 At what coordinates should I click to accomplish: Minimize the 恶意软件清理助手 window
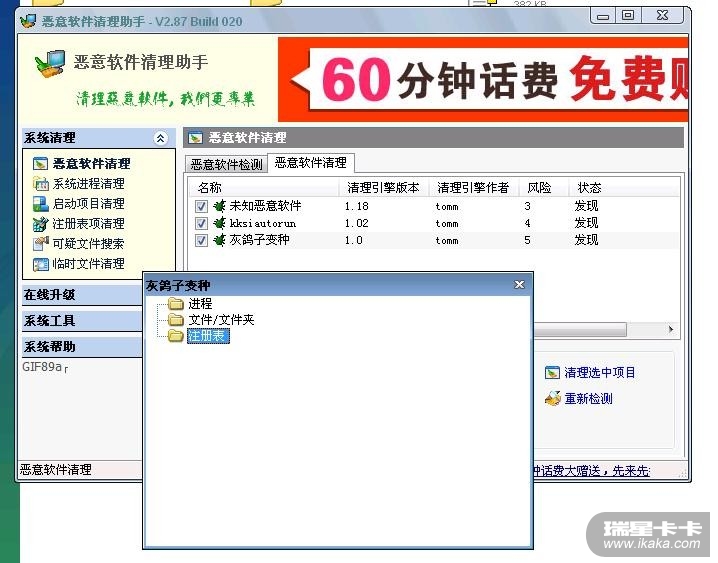(x=603, y=16)
